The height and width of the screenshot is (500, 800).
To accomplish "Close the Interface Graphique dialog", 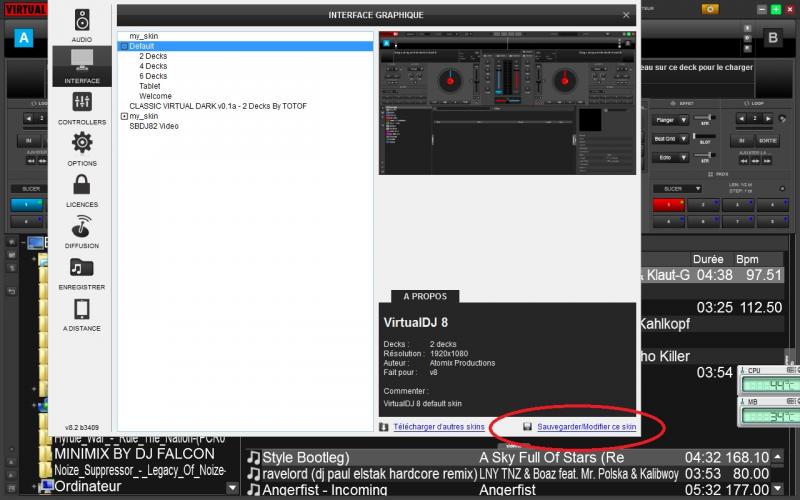I will (626, 15).
